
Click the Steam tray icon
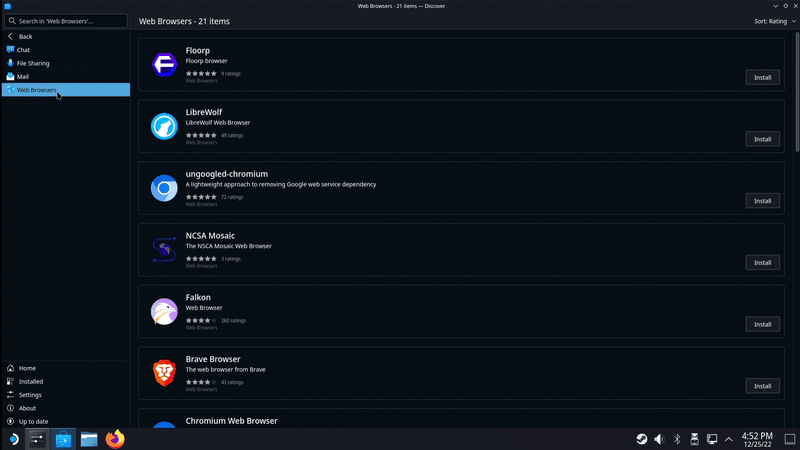(x=642, y=439)
